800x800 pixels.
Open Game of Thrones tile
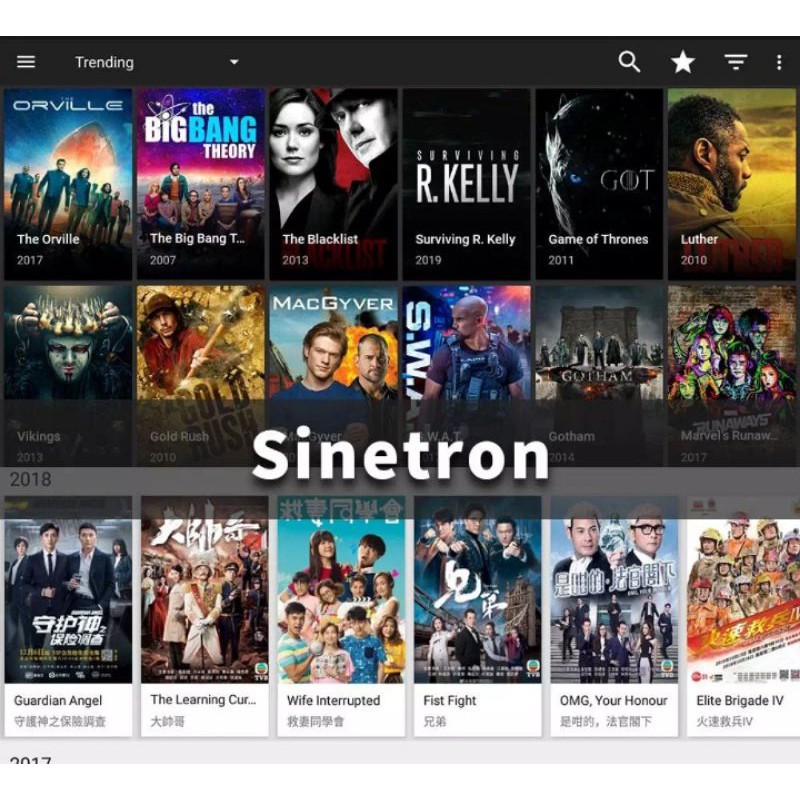tap(599, 184)
